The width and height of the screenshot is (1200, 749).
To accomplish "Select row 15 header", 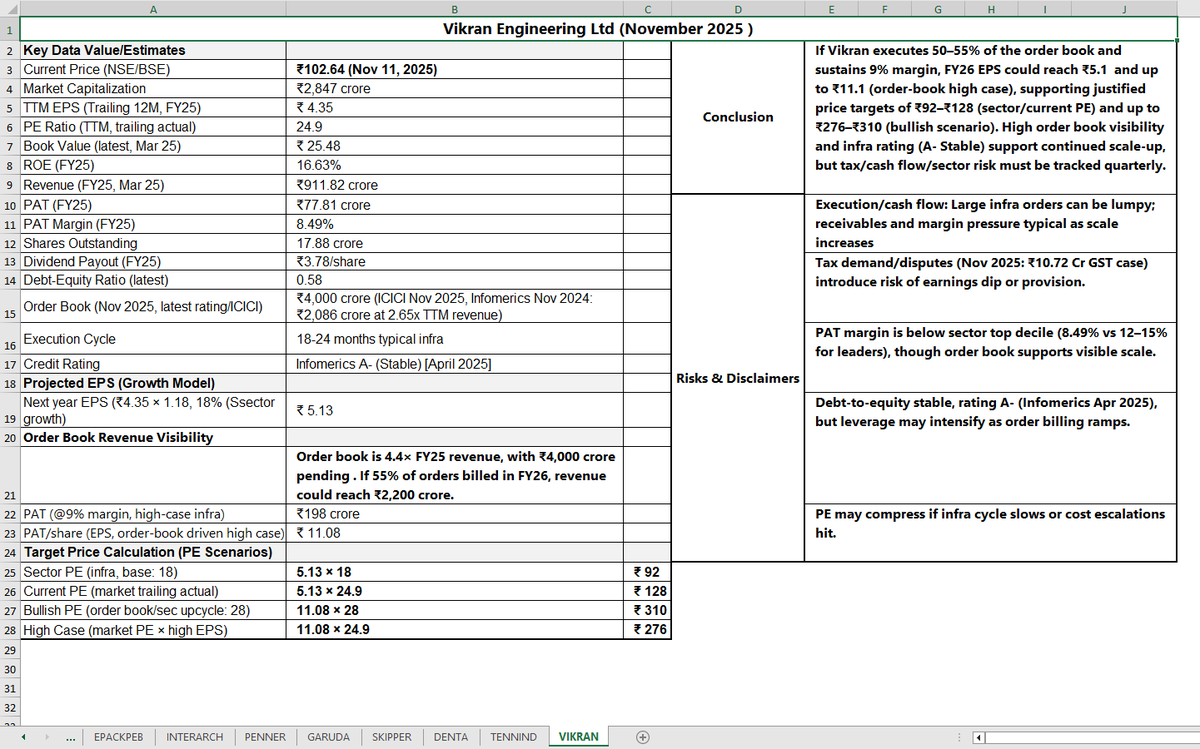I will (9, 308).
